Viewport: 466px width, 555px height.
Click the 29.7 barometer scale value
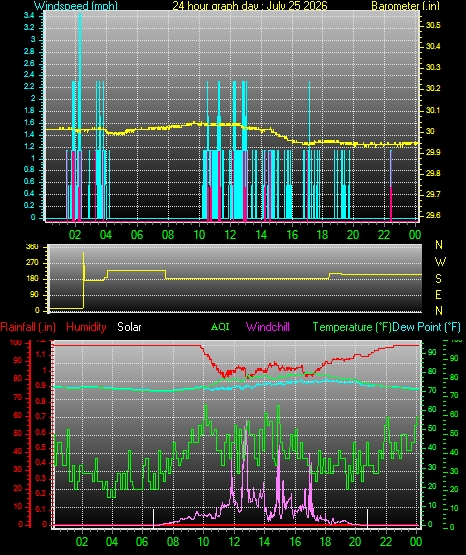click(433, 194)
